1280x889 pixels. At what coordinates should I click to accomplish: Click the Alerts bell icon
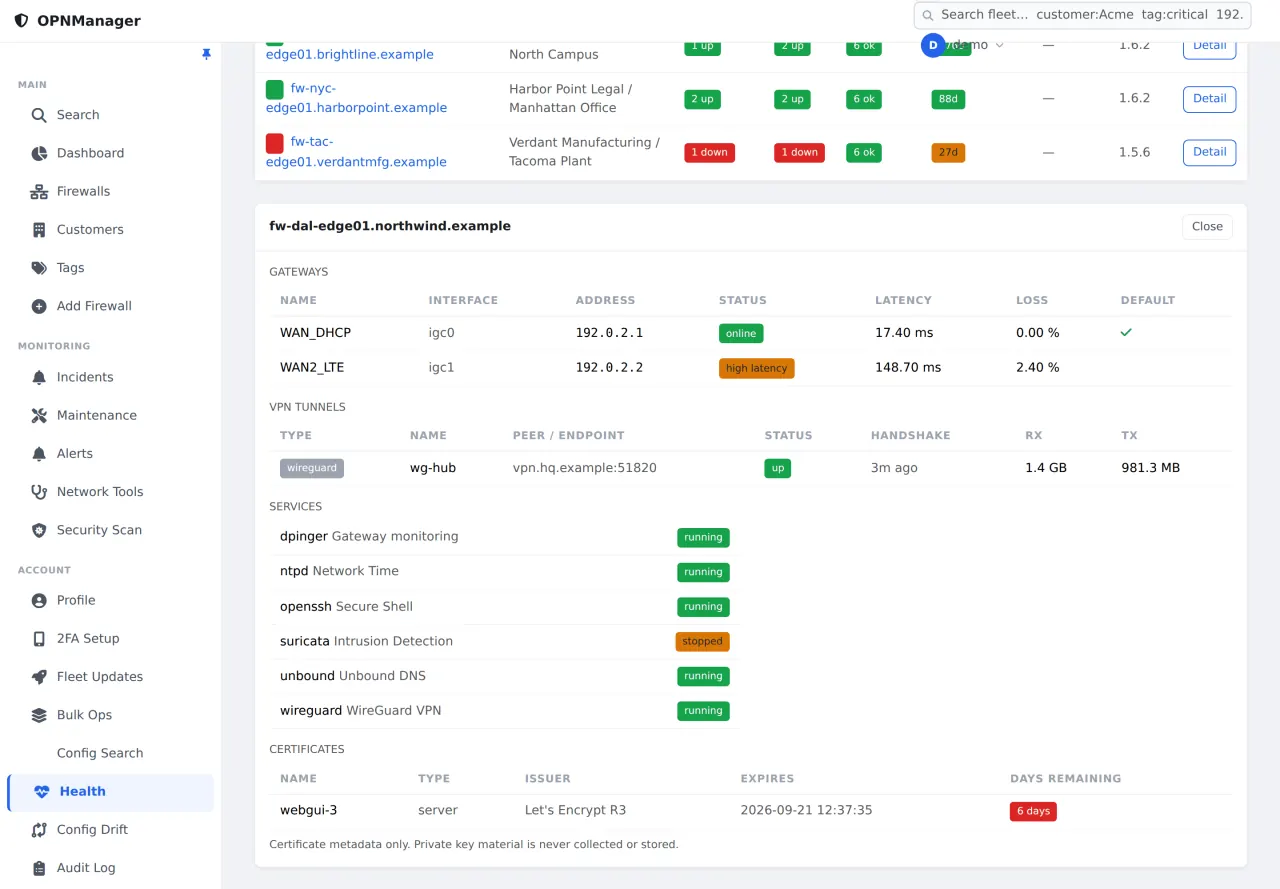point(39,453)
